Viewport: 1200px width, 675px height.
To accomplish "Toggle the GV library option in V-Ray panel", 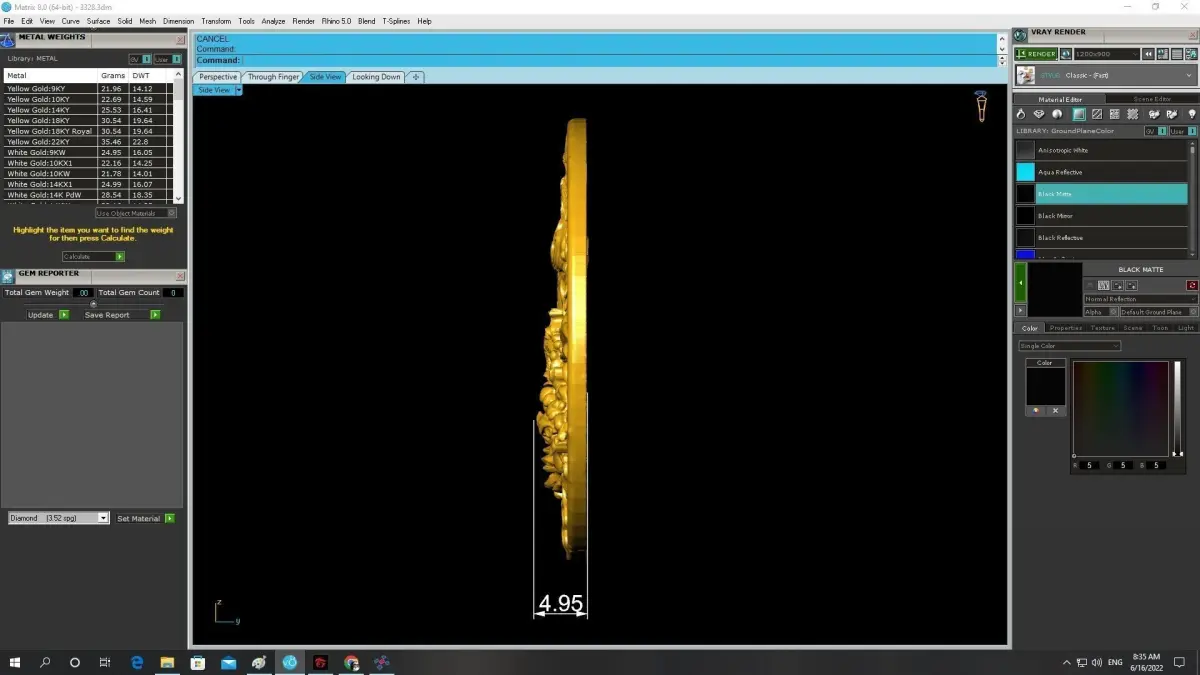I will point(1155,131).
